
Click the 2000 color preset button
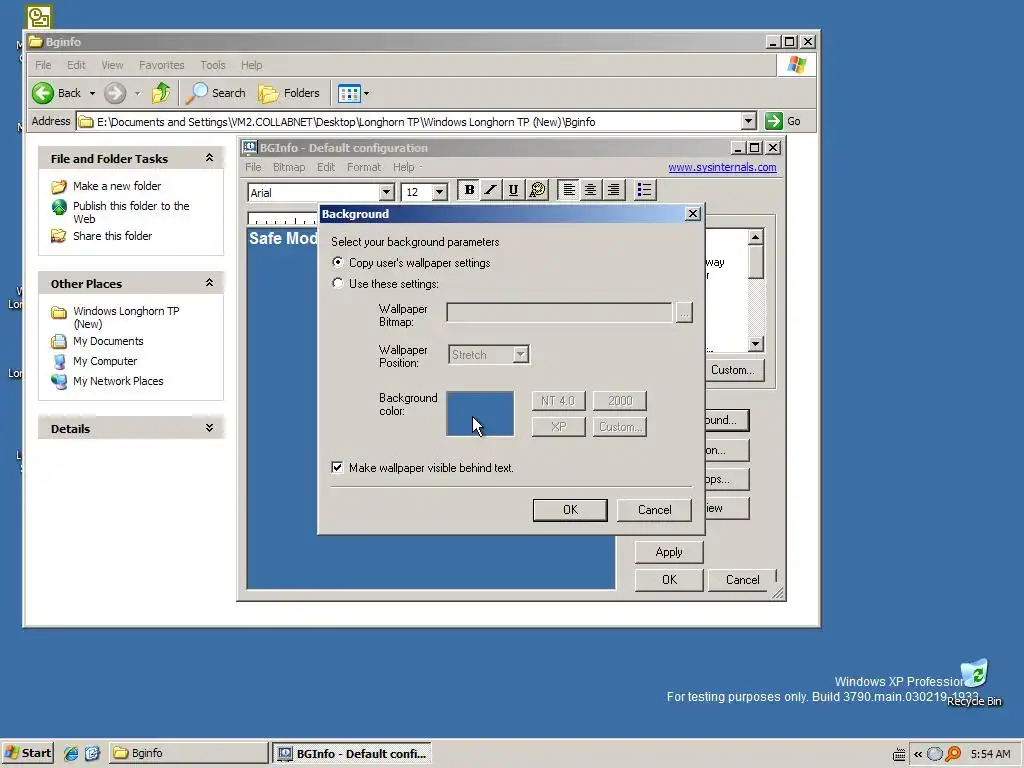tap(620, 400)
